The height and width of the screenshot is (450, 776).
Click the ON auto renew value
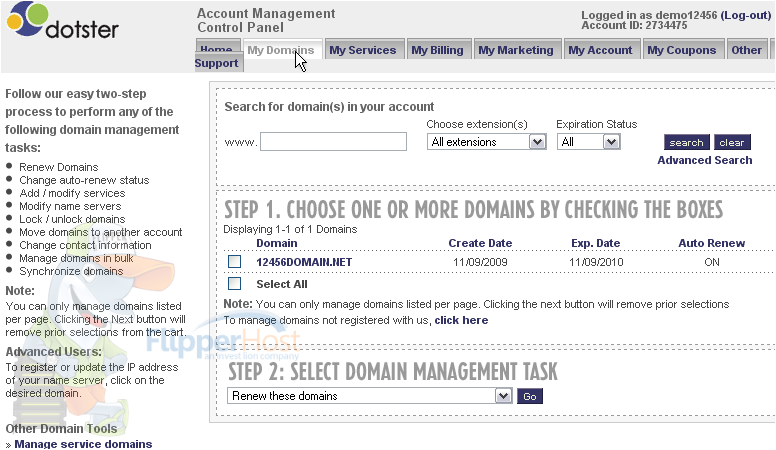[x=712, y=262]
